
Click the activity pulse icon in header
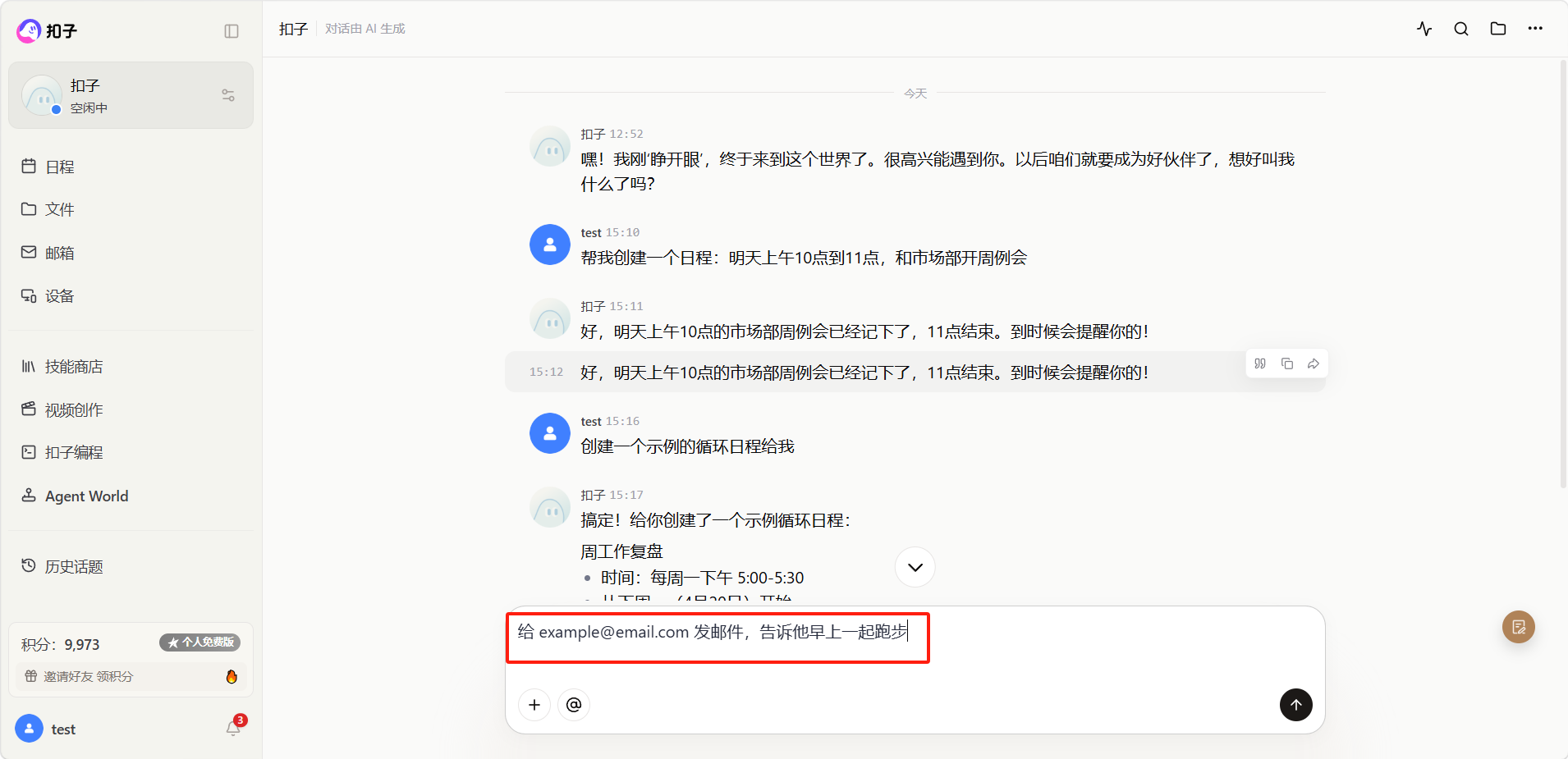[x=1424, y=29]
